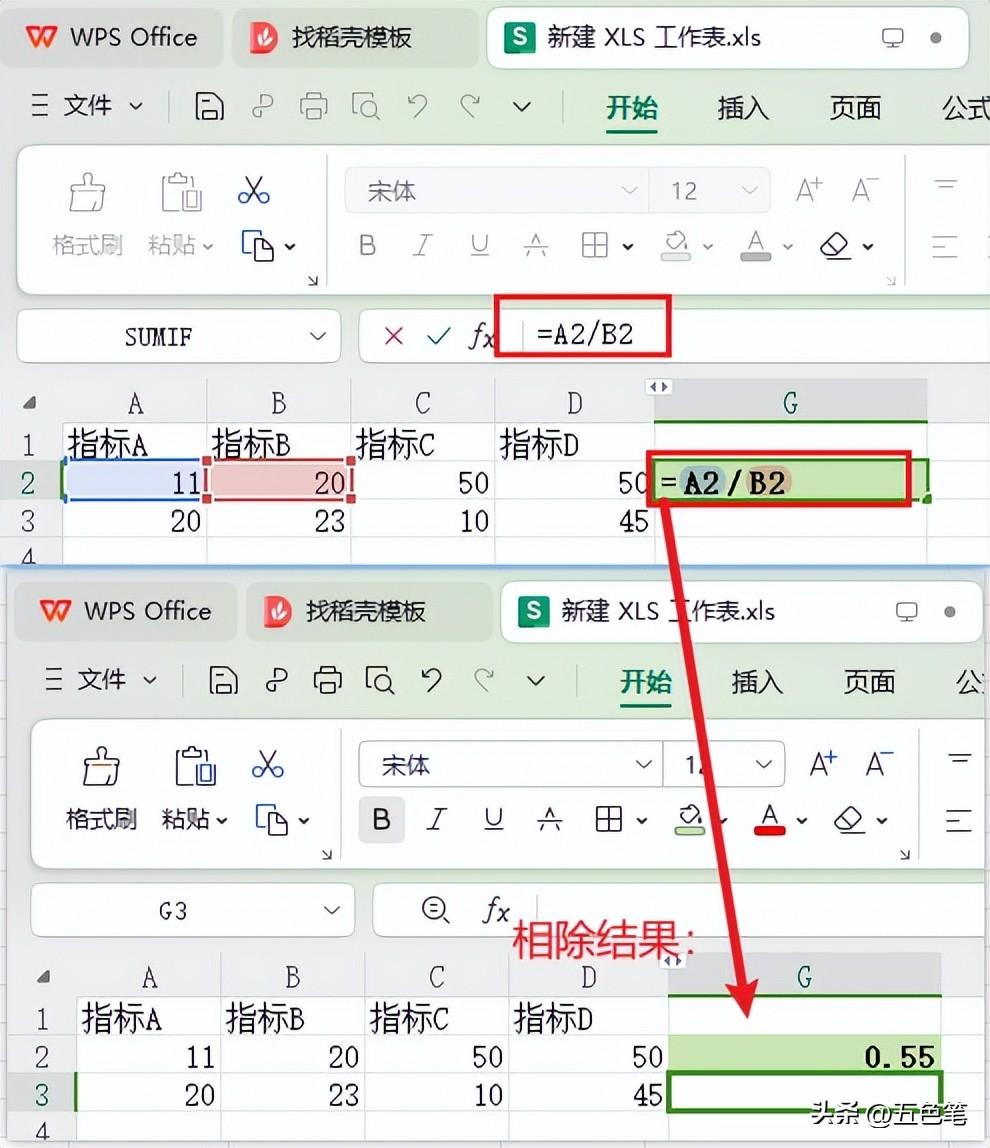Switch to 插入 tab in top window
This screenshot has height=1148, width=990.
coord(743,108)
